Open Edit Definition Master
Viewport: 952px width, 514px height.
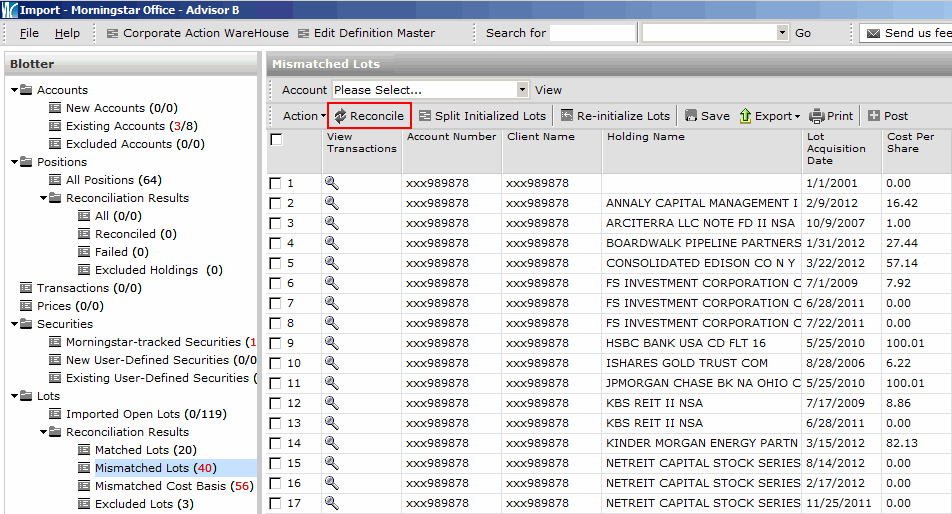coord(304,33)
